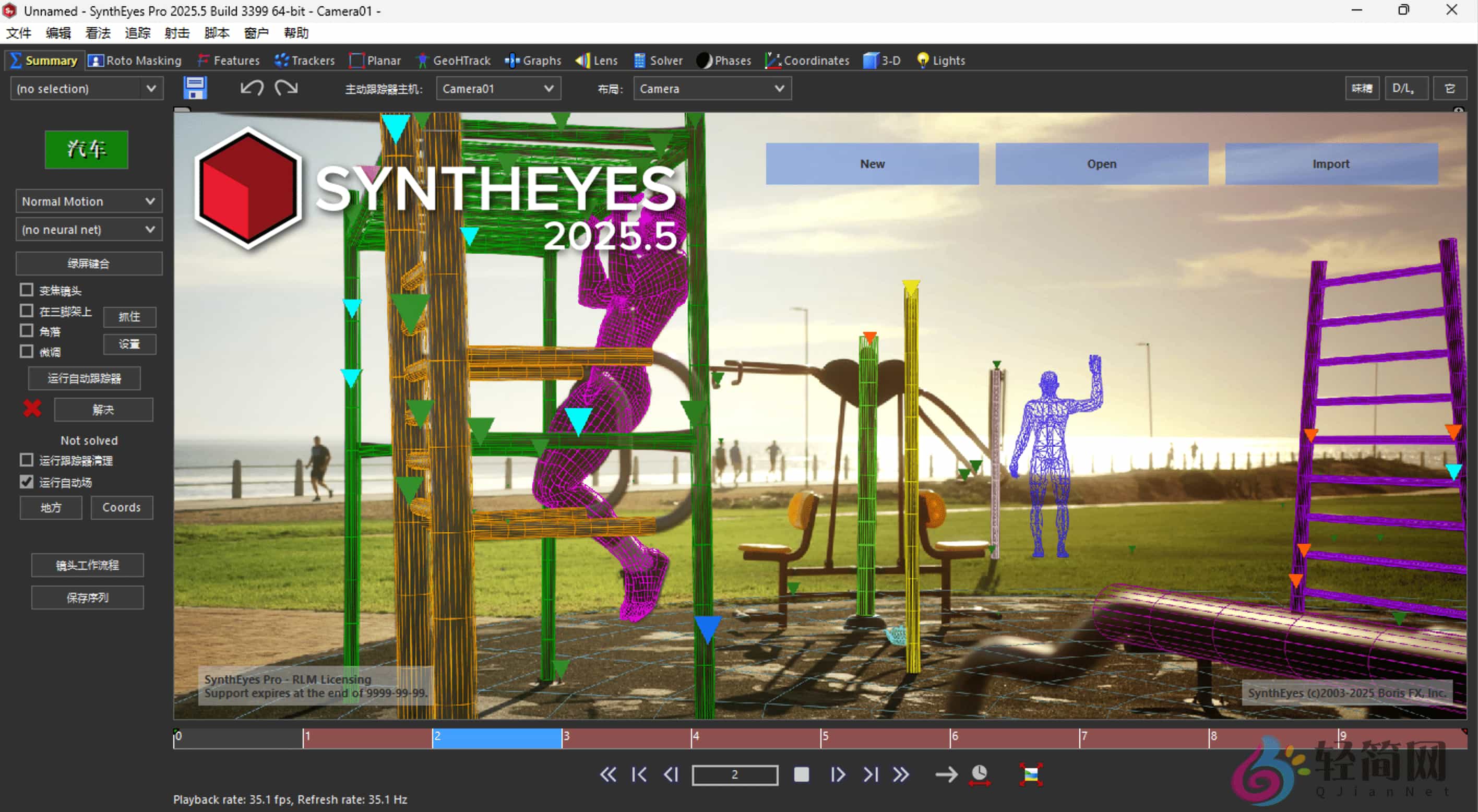This screenshot has width=1478, height=812.
Task: Click the redo arrow icon
Action: point(287,88)
